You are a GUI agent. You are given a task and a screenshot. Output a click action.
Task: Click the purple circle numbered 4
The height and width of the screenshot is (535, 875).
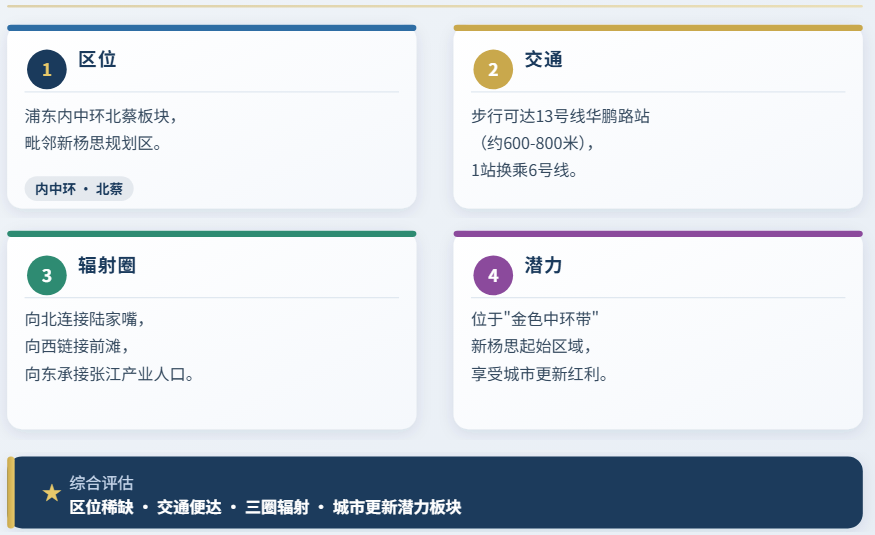point(493,275)
